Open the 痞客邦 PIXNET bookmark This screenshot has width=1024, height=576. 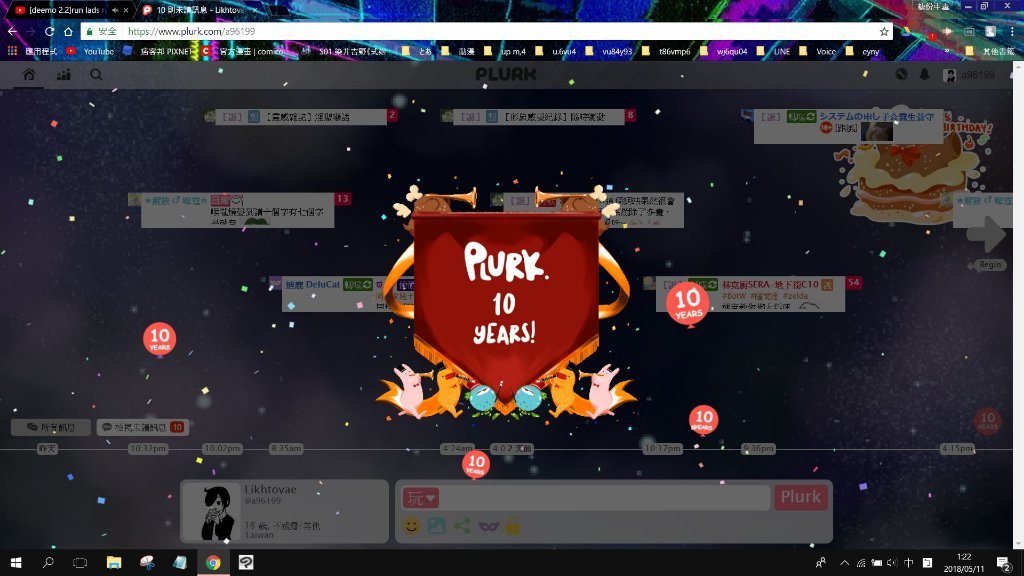[157, 51]
